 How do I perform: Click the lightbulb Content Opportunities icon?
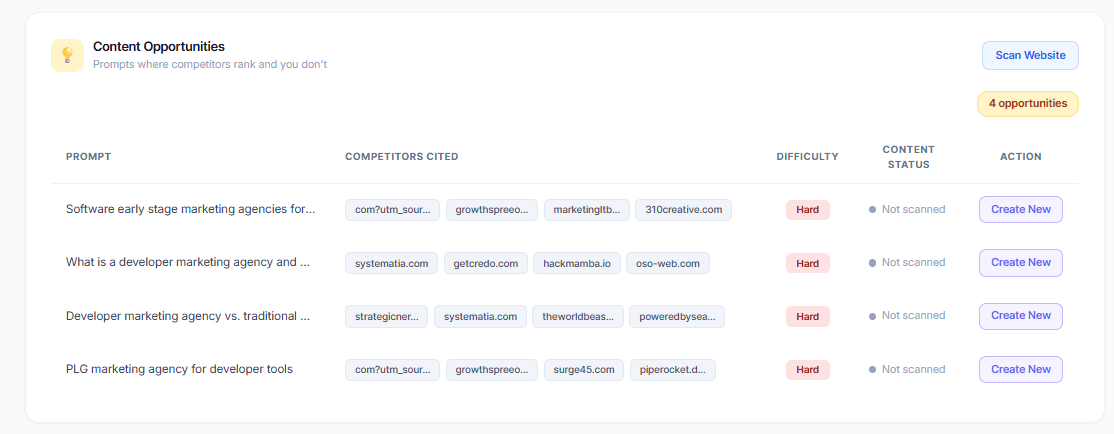click(x=67, y=55)
